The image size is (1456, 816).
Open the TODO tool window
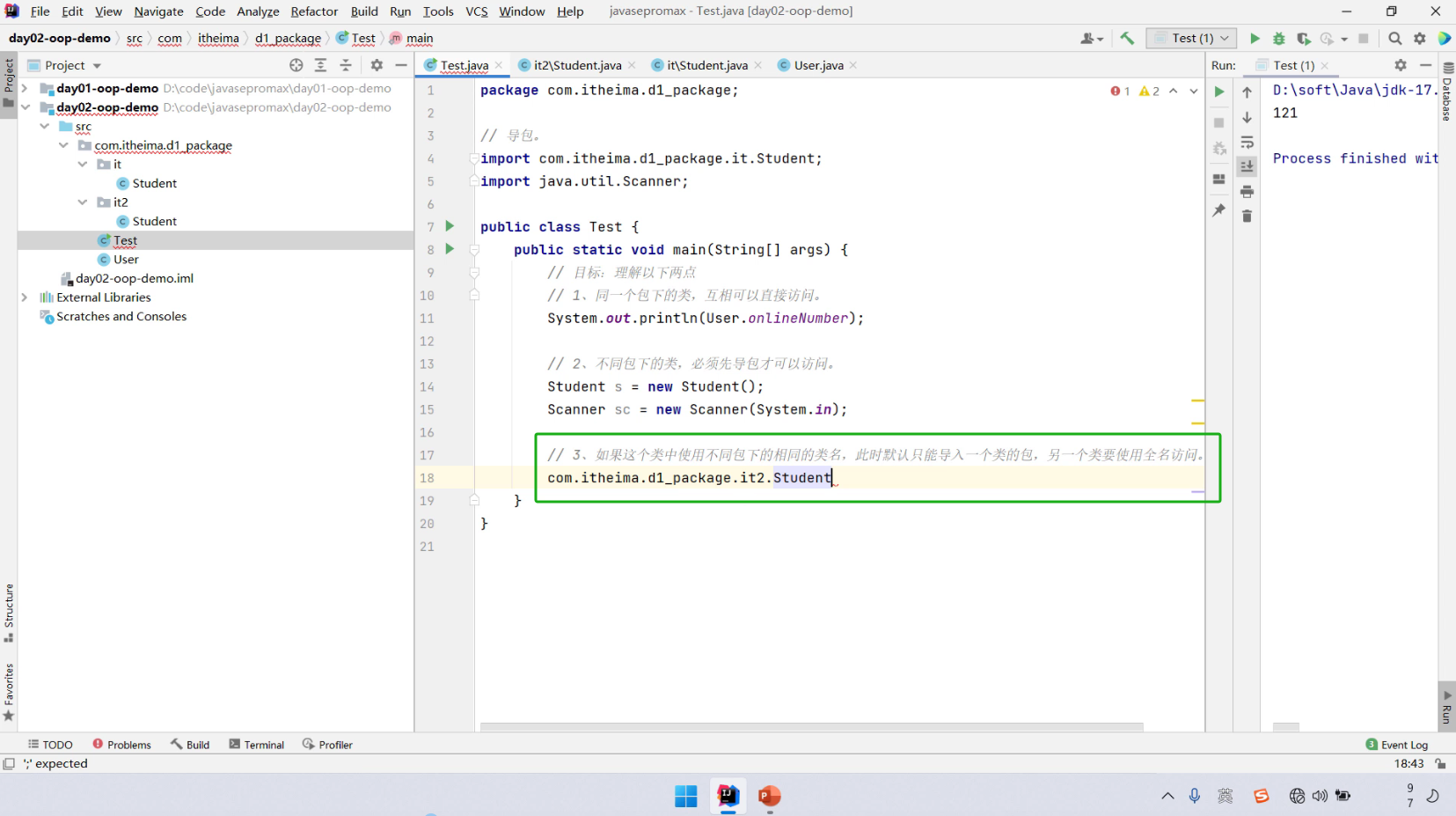pyautogui.click(x=50, y=745)
